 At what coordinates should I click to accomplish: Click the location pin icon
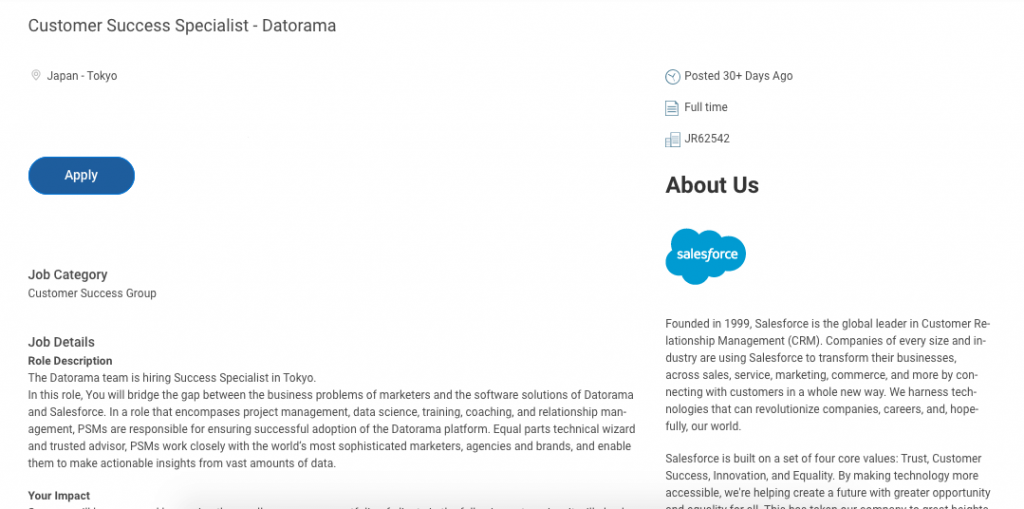click(x=36, y=75)
